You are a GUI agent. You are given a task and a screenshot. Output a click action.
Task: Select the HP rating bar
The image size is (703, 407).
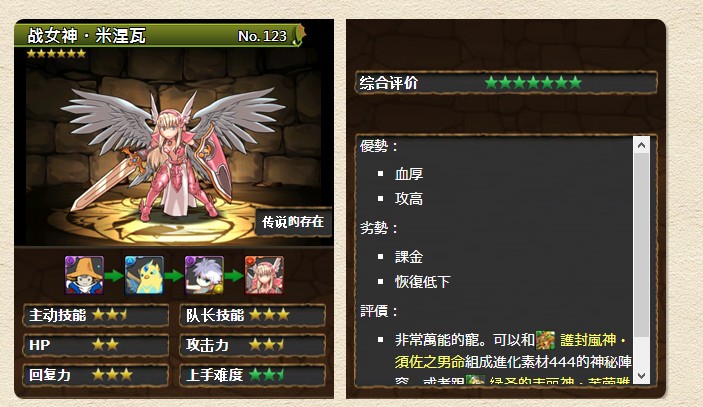(96, 345)
